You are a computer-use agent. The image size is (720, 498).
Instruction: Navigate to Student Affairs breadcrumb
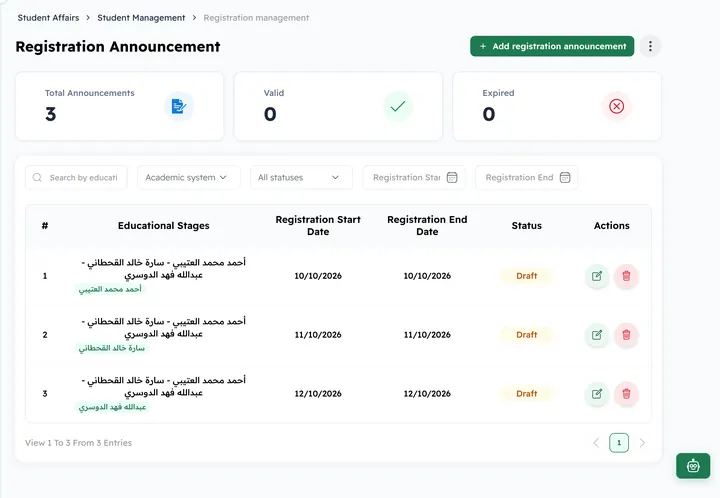point(48,18)
